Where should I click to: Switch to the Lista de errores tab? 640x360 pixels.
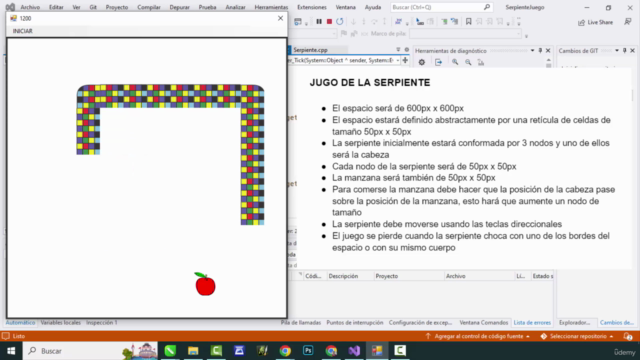click(532, 322)
